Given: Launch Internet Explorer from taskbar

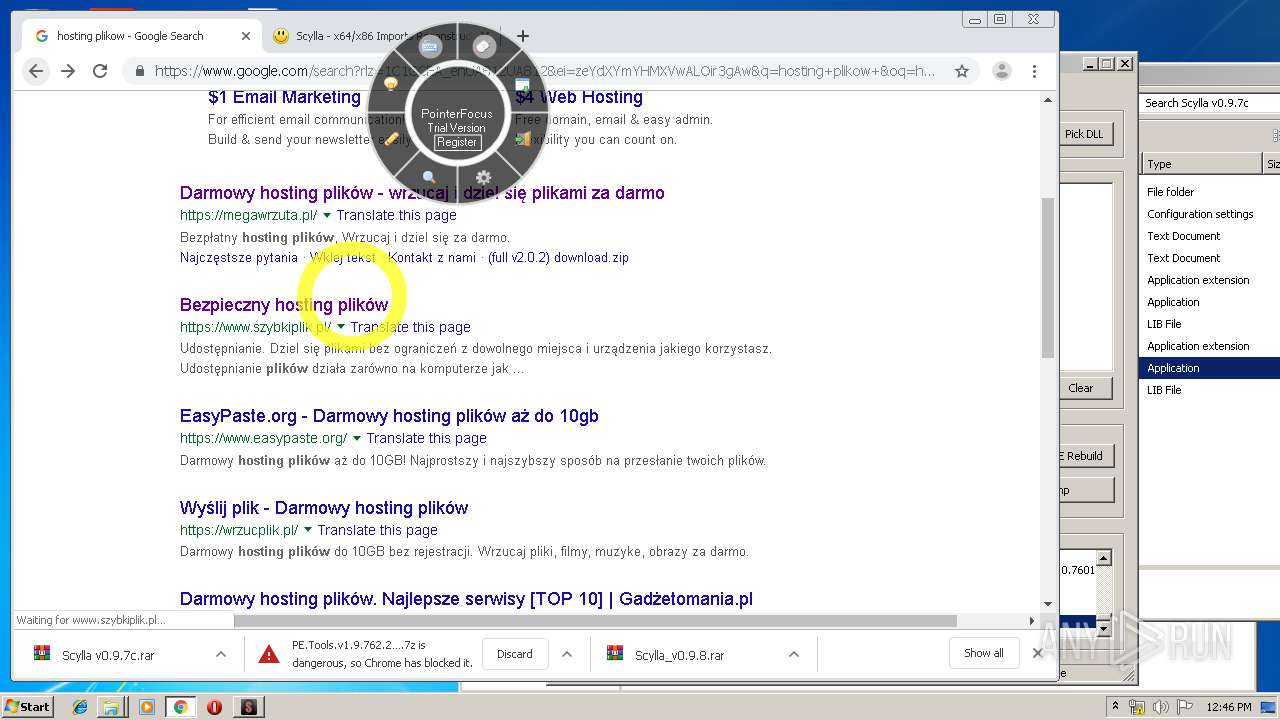Looking at the screenshot, I should point(80,707).
